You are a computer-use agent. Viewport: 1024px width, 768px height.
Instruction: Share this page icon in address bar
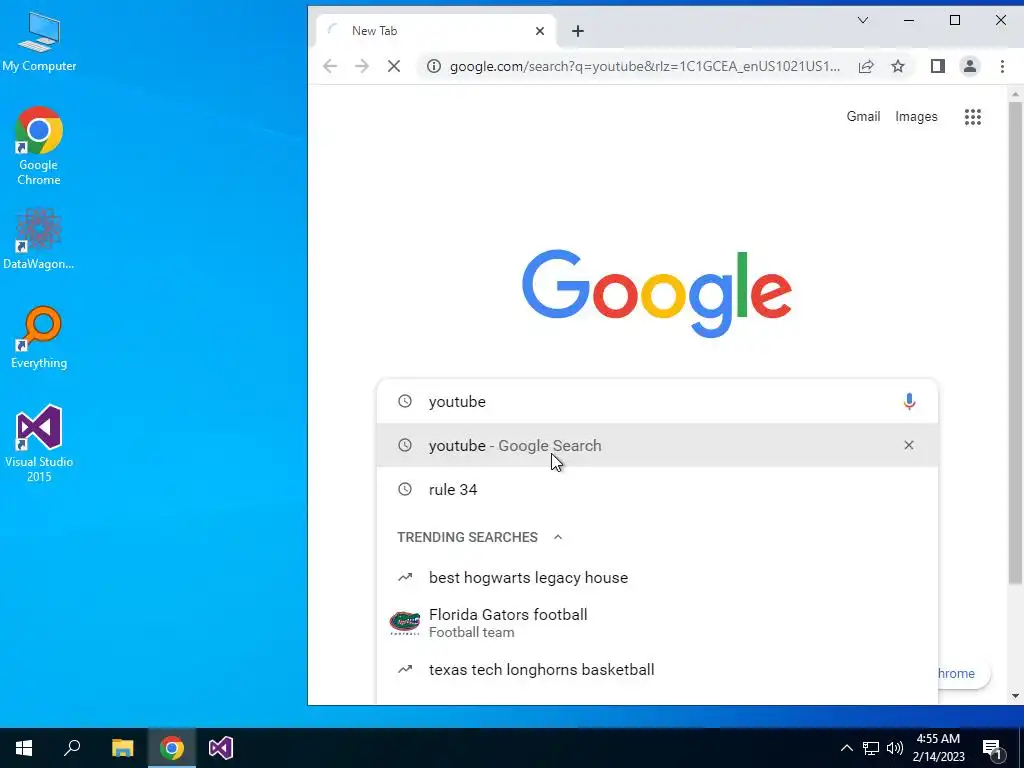[x=866, y=66]
